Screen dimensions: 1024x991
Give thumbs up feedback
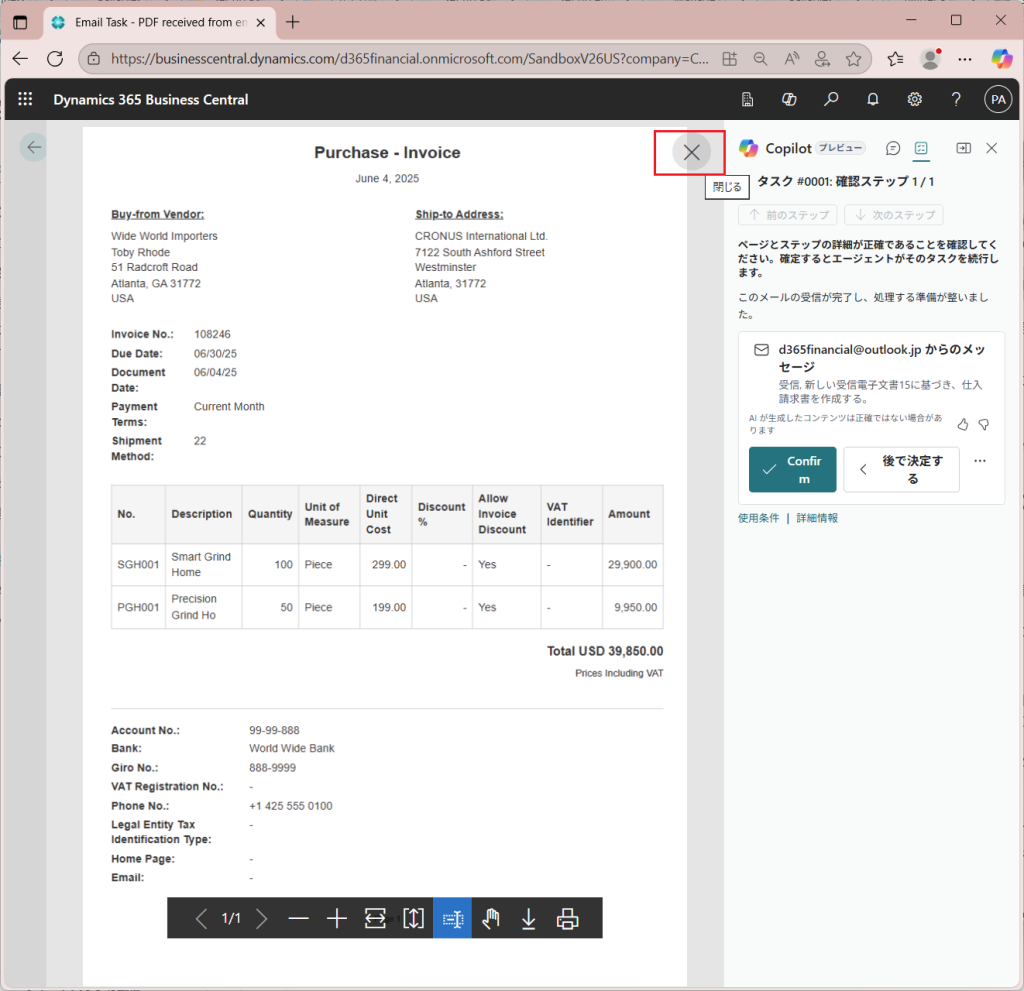963,425
